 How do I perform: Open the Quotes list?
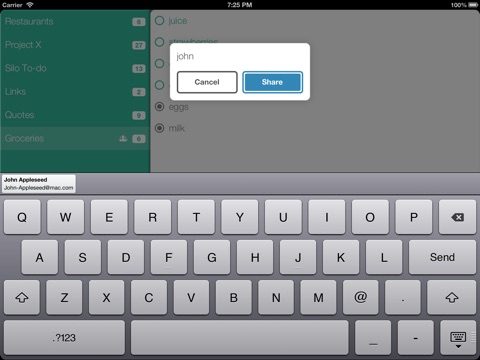pos(75,115)
